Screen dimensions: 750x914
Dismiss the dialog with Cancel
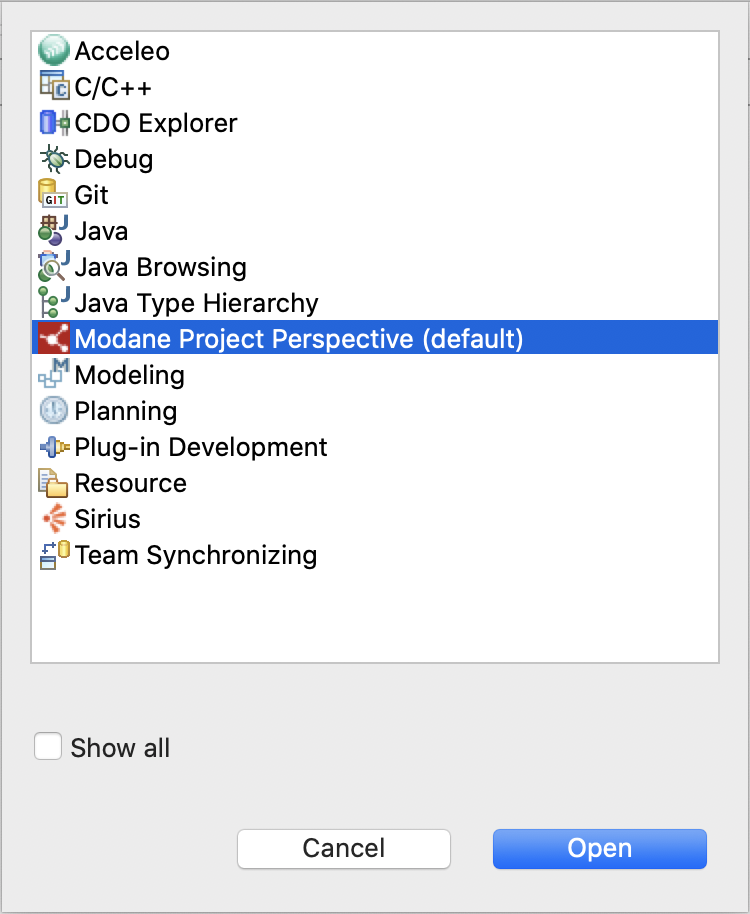point(344,849)
